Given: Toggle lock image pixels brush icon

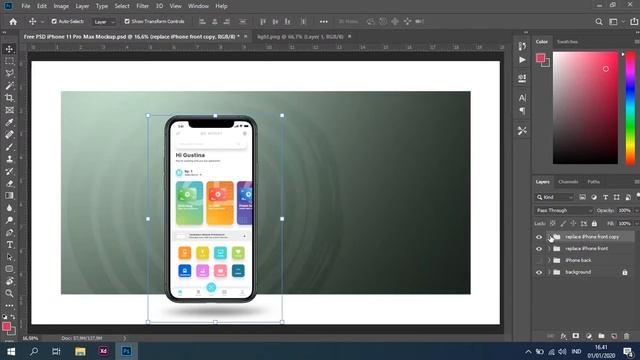Looking at the screenshot, I should click(563, 224).
